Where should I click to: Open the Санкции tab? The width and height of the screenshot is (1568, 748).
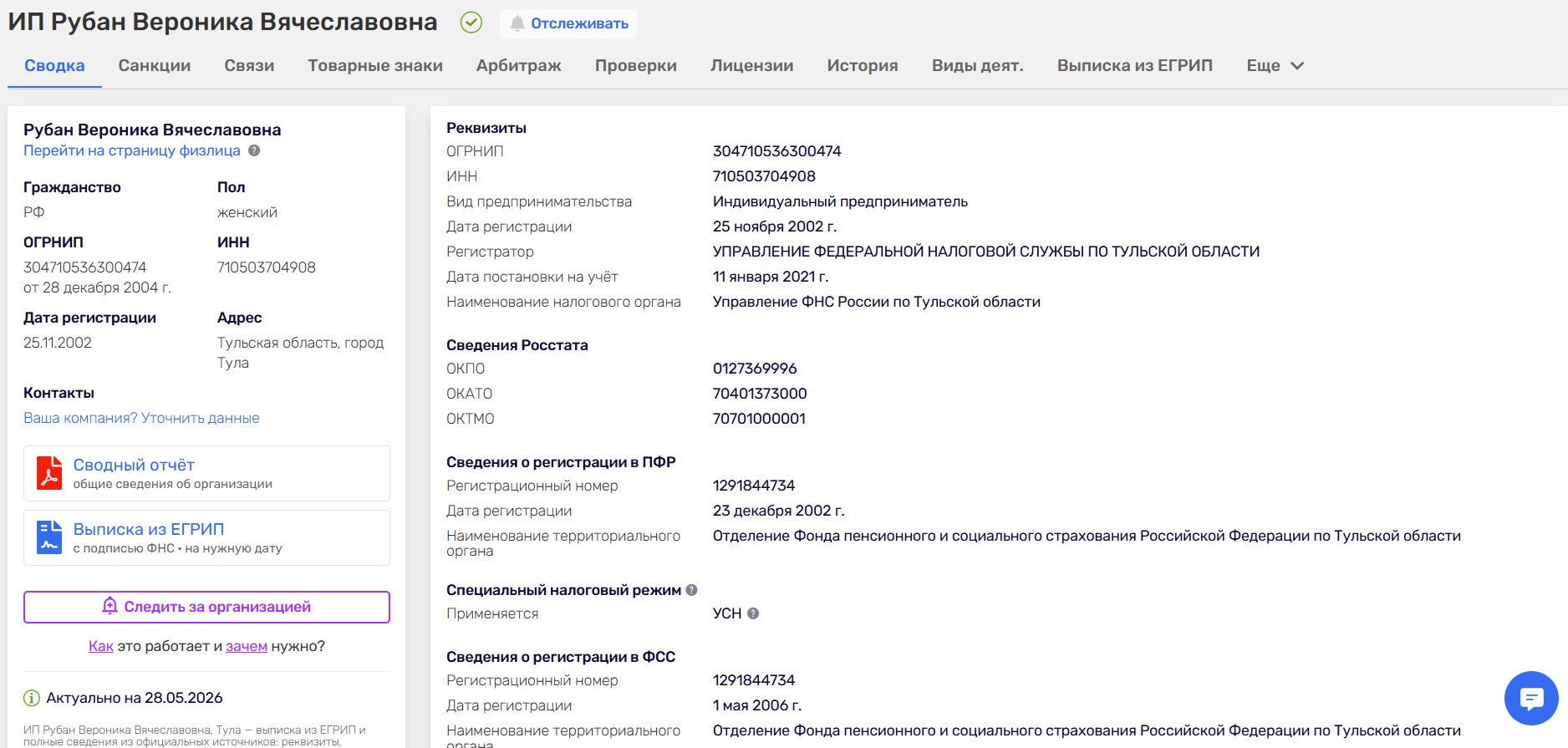tap(155, 65)
